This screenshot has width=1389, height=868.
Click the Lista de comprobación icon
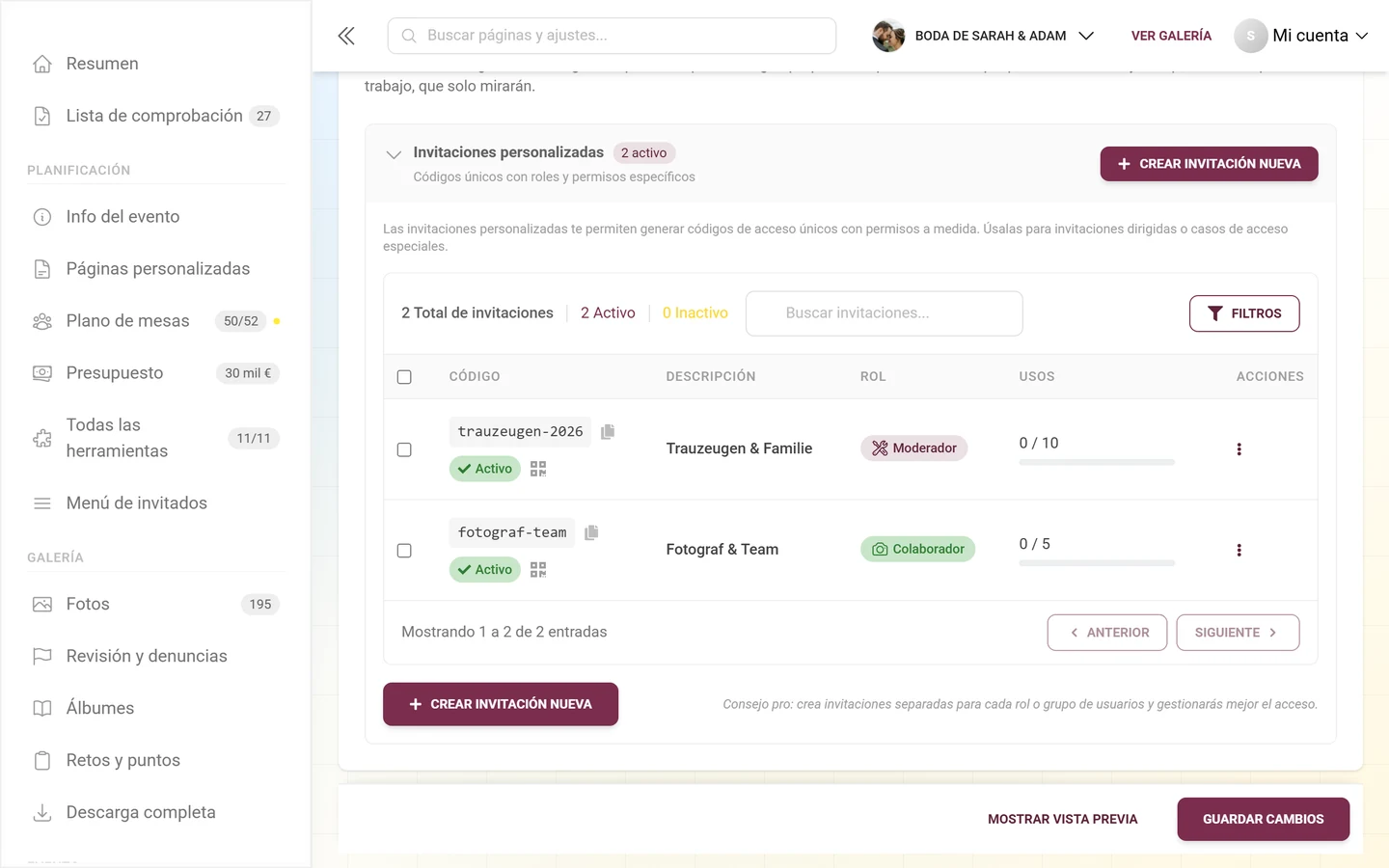click(x=42, y=116)
